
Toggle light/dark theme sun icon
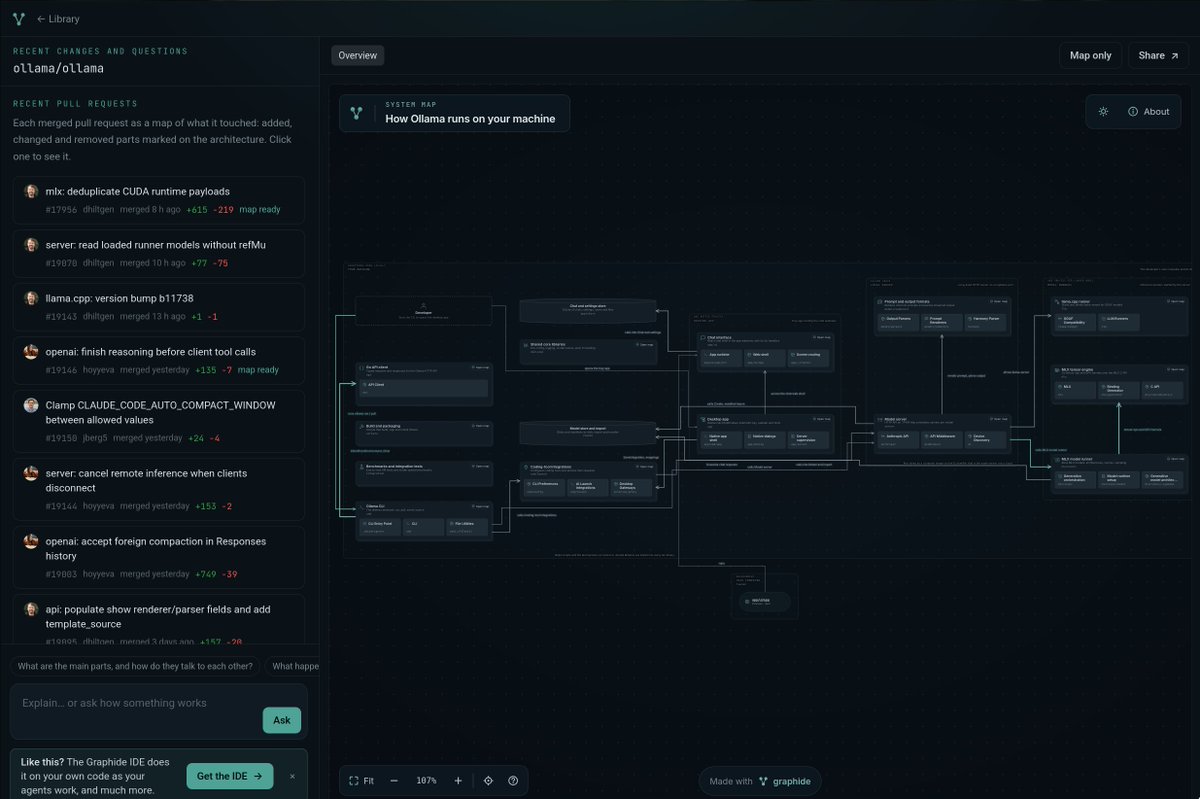click(1103, 111)
